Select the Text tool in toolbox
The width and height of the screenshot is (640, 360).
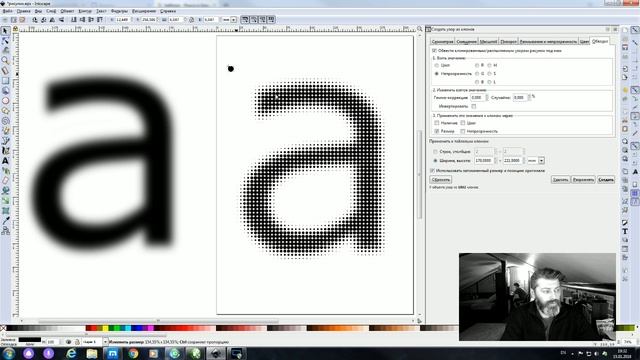5,161
